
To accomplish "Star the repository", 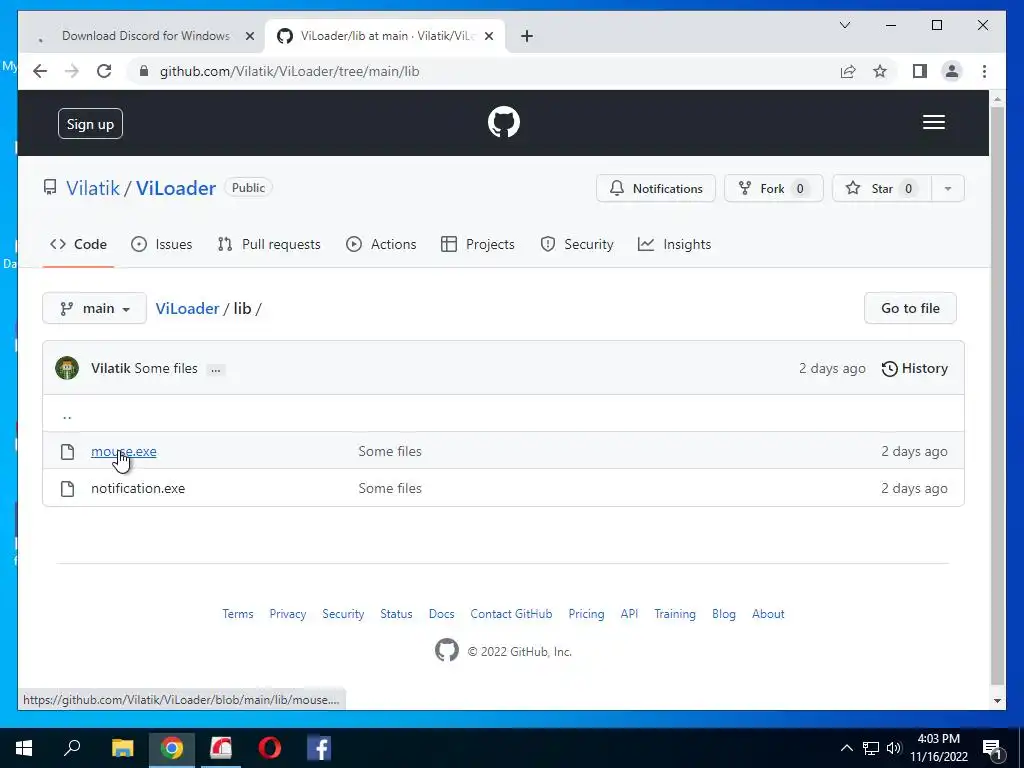I will [x=882, y=188].
